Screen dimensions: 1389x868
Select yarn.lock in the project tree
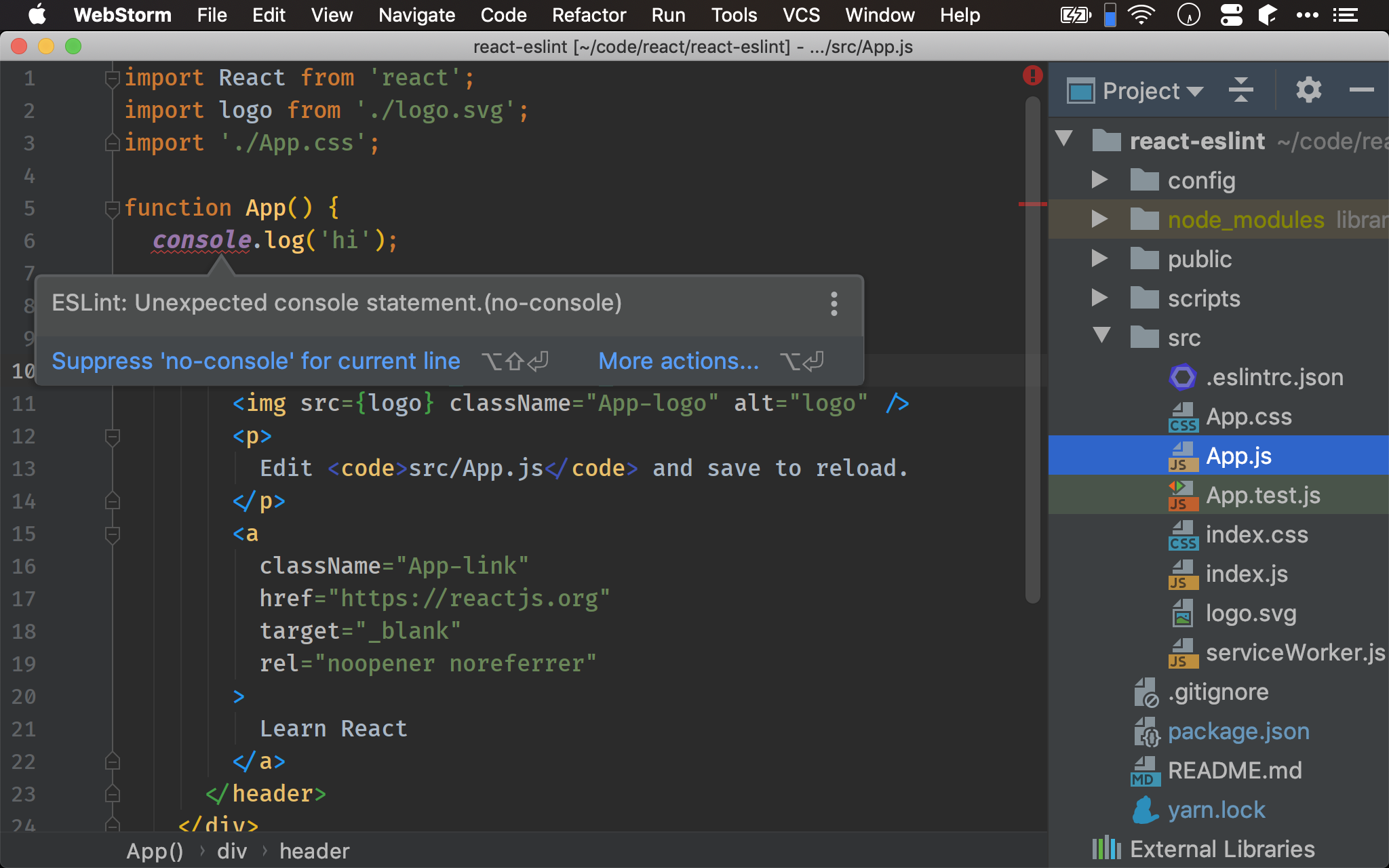1218,810
